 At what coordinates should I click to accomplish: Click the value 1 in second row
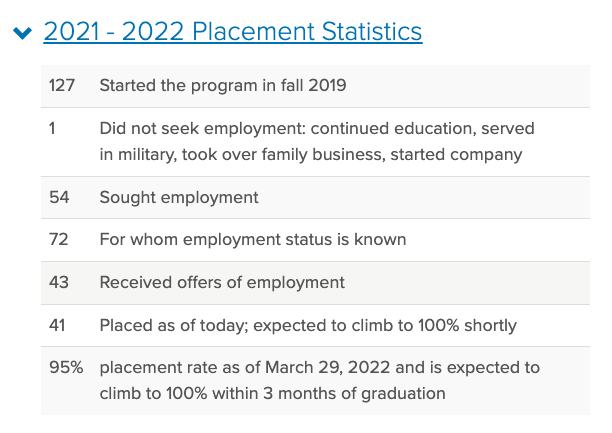pos(53,129)
